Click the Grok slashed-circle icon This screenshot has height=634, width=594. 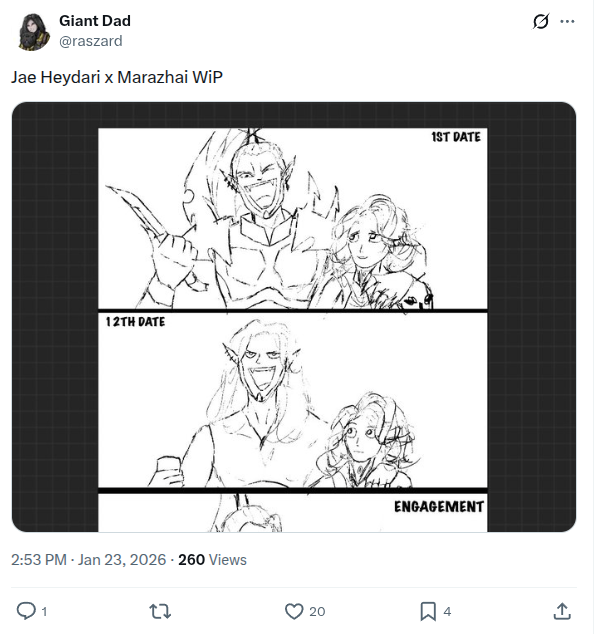coord(541,21)
